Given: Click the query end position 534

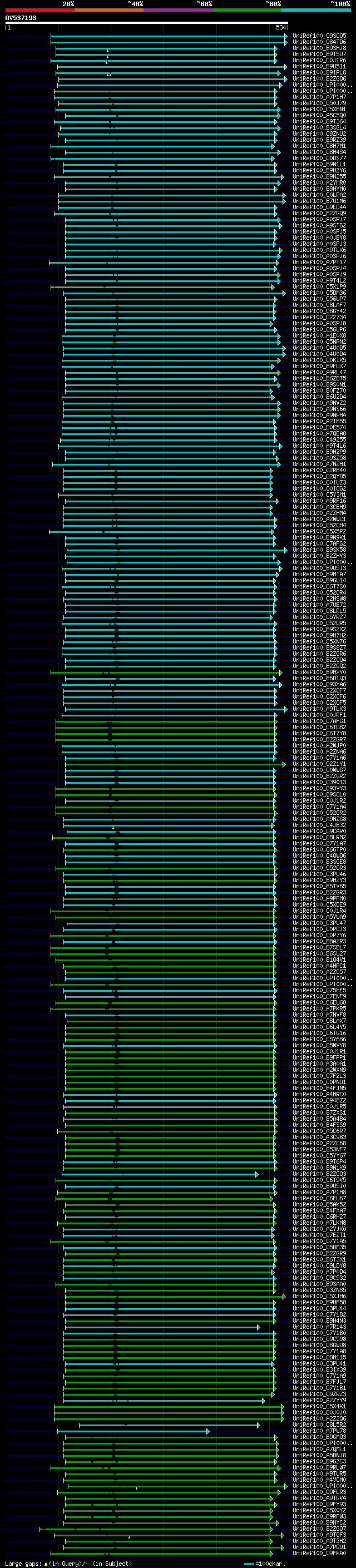Looking at the screenshot, I should pyautogui.click(x=281, y=27).
